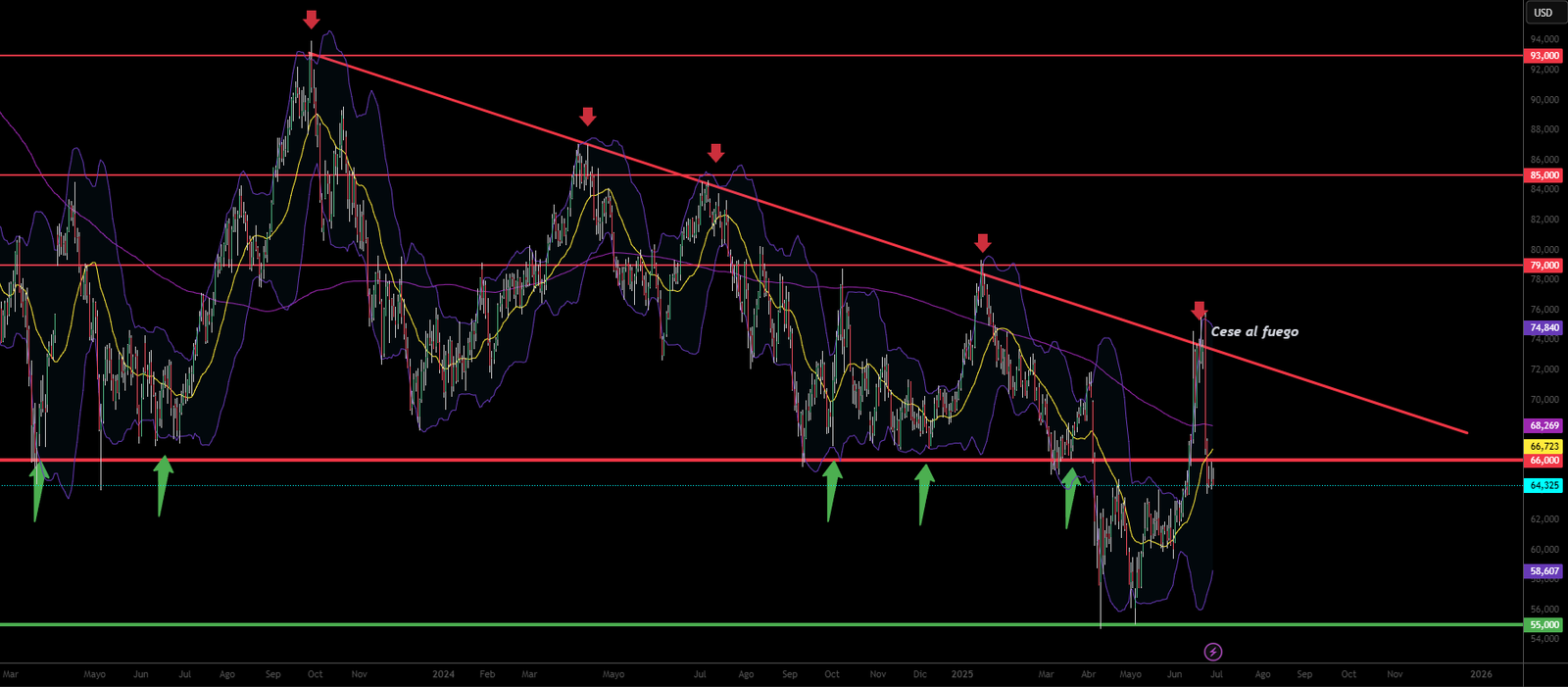Select the 85,000 red resistance label
Viewport: 1568px width, 687px height.
[1543, 175]
